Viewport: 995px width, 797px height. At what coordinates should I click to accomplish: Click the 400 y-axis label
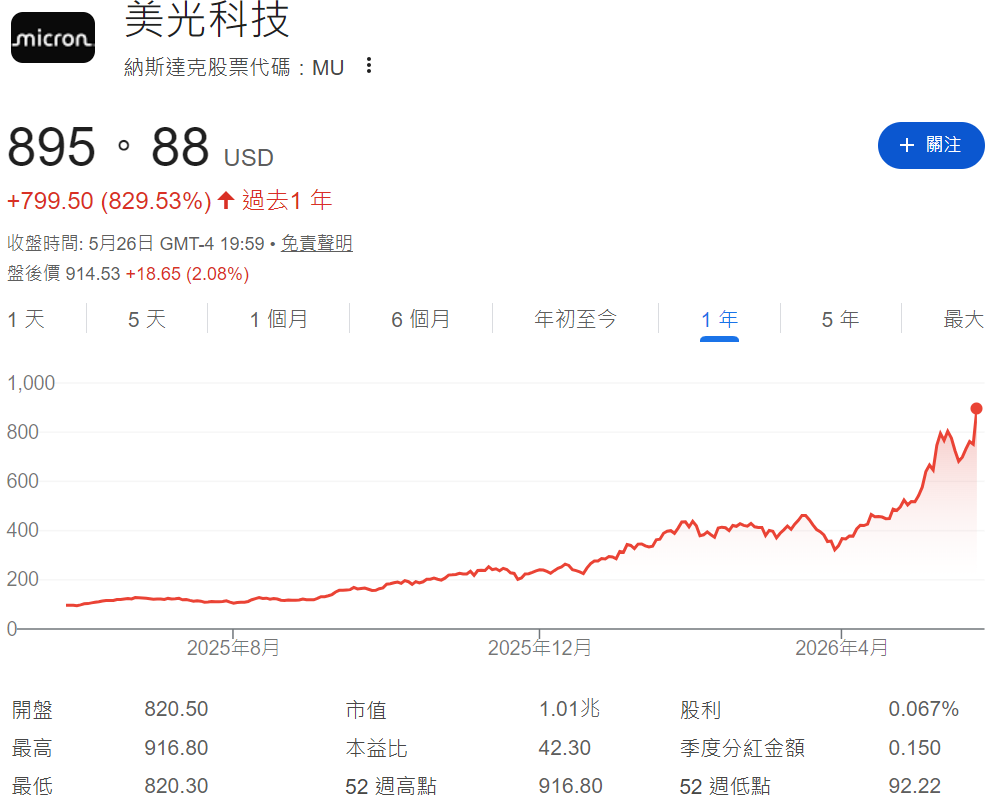click(23, 530)
